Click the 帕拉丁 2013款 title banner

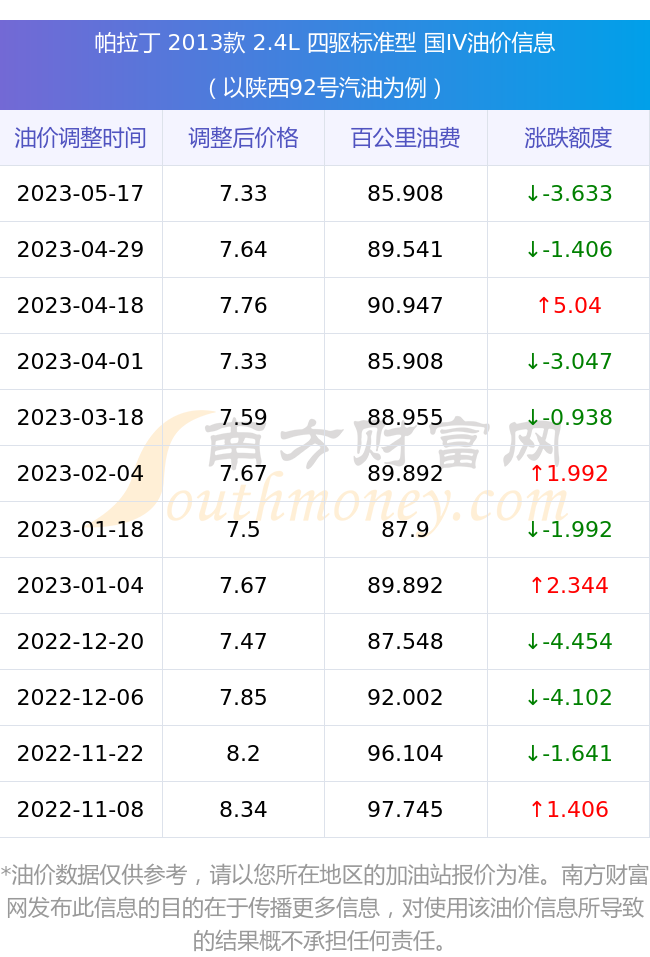(x=325, y=43)
